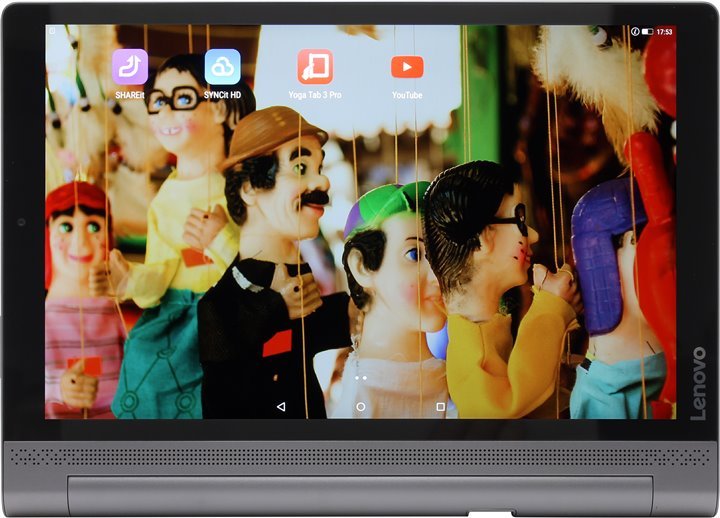720x518 pixels.
Task: Tap the Yoga Tab 3 Pro label
Action: pos(314,95)
